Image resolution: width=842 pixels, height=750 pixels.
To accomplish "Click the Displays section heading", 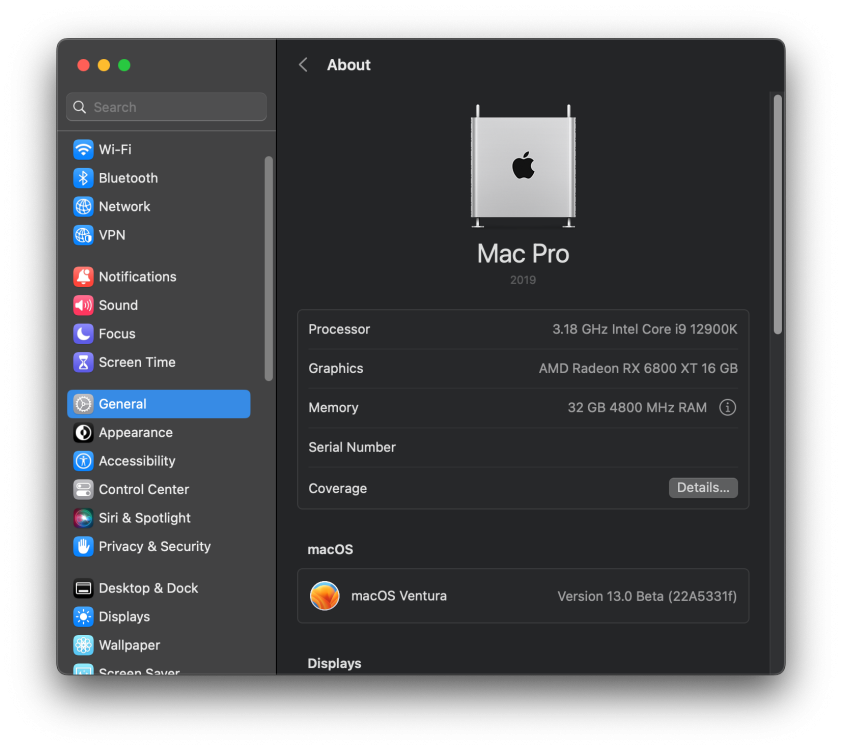I will 335,663.
